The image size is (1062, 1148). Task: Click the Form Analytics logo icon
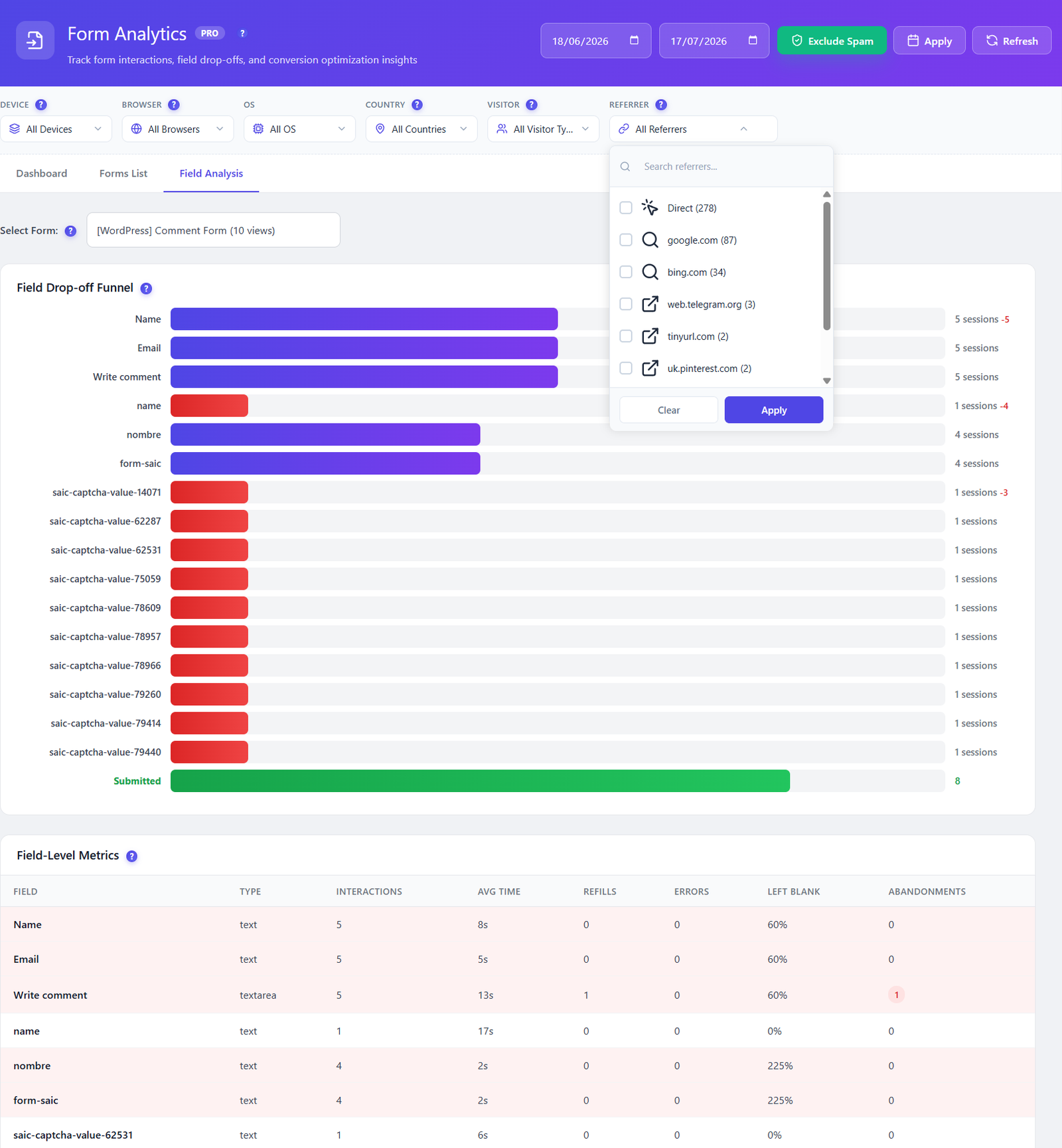(35, 41)
